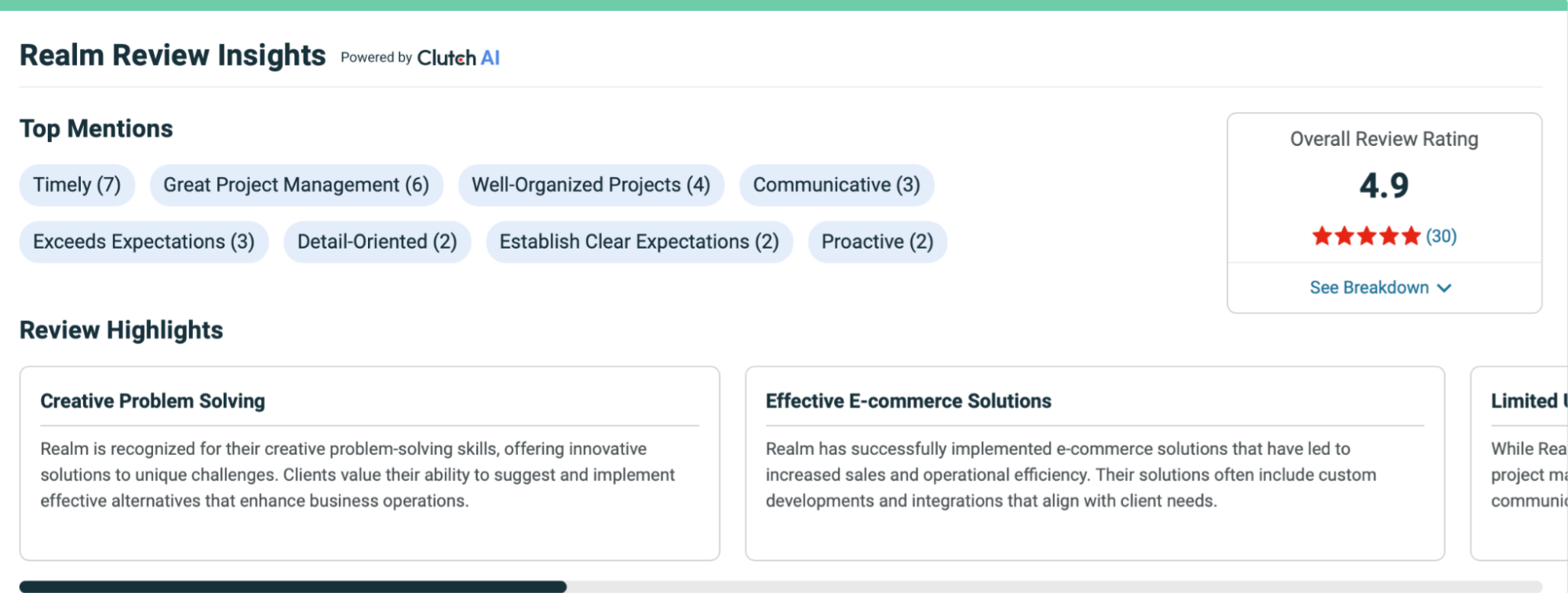1568x593 pixels.
Task: Select the Timely (7) mention tag
Action: pos(77,185)
